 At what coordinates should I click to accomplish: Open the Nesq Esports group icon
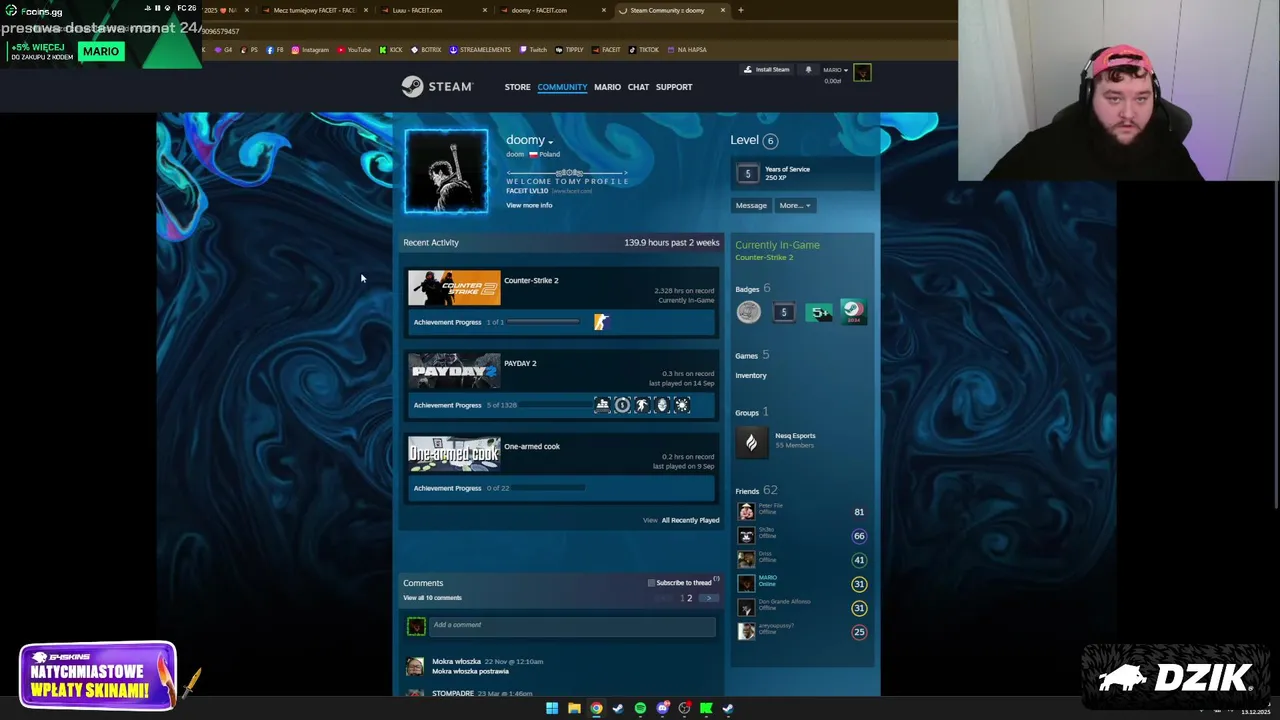click(752, 442)
